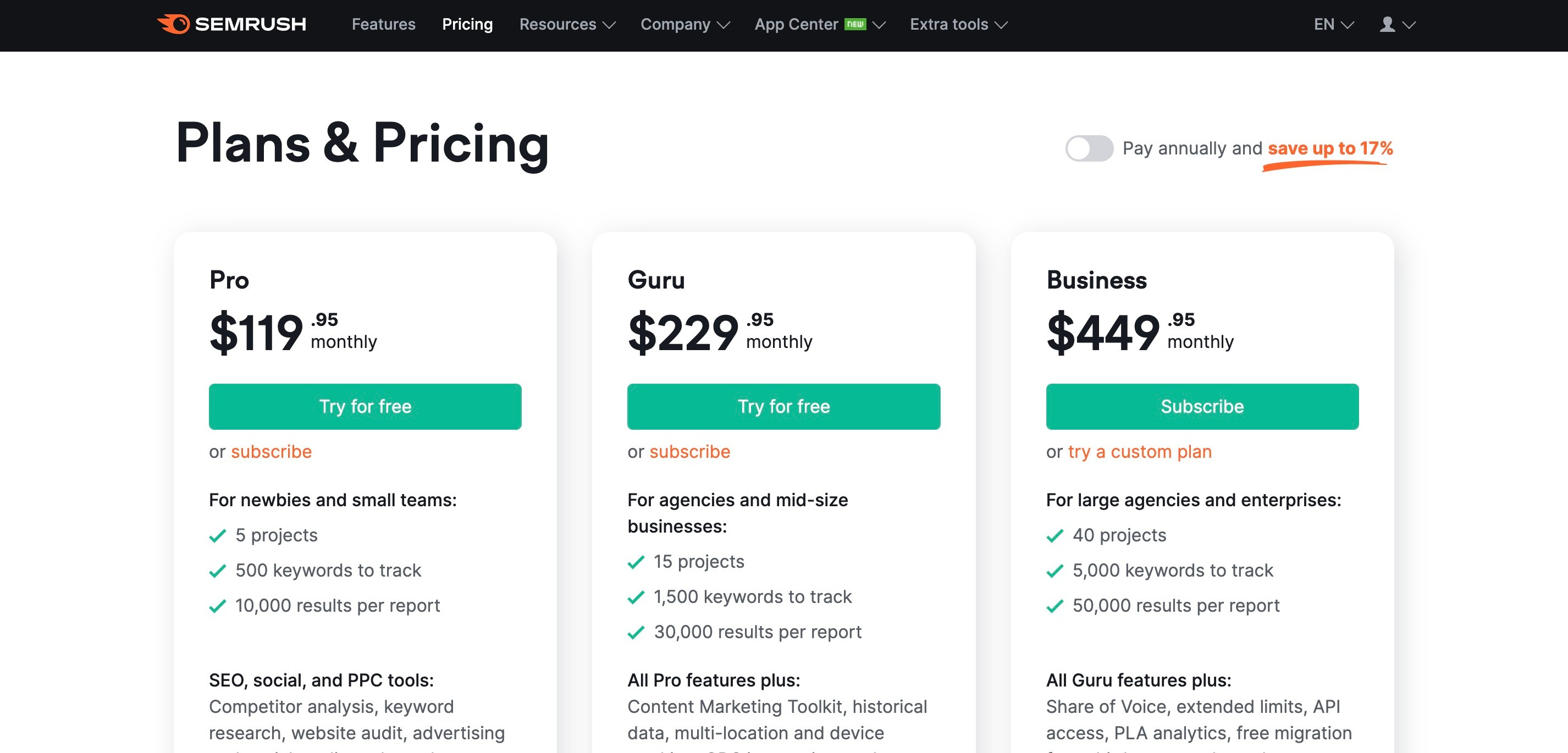Click the Guru plan title

click(x=656, y=280)
